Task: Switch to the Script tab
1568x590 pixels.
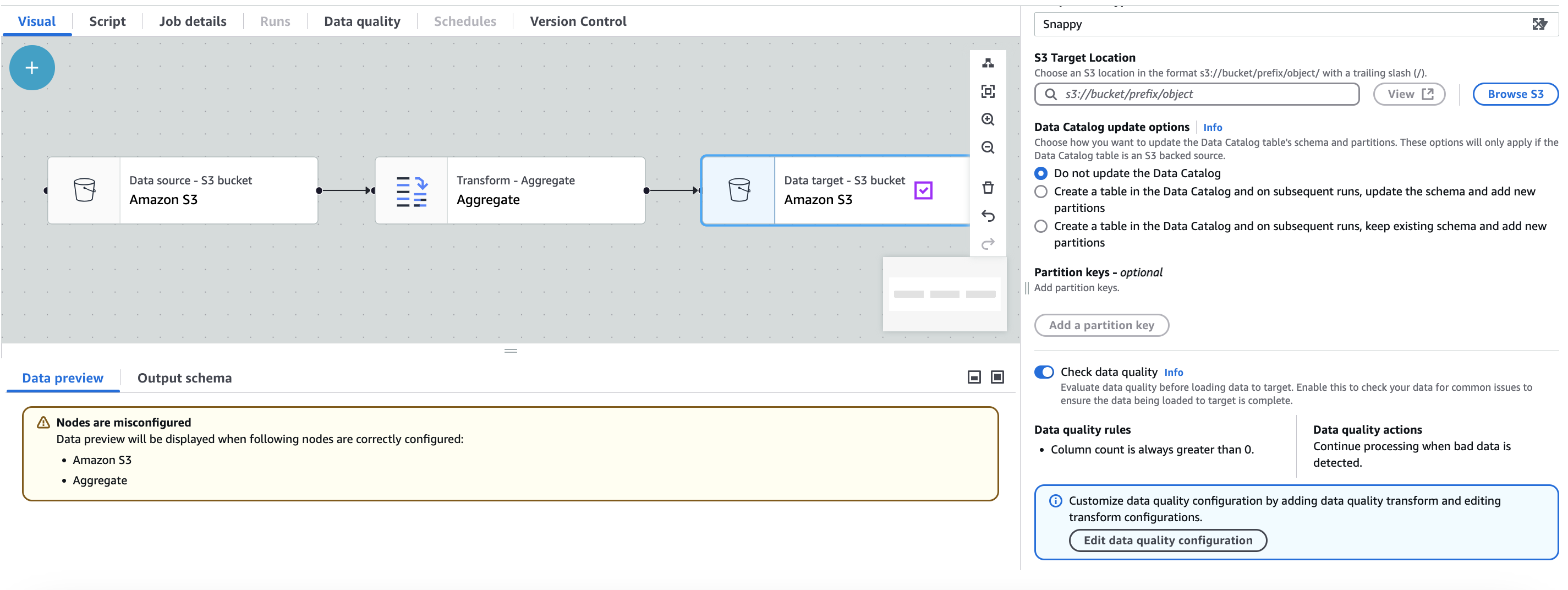Action: point(107,21)
